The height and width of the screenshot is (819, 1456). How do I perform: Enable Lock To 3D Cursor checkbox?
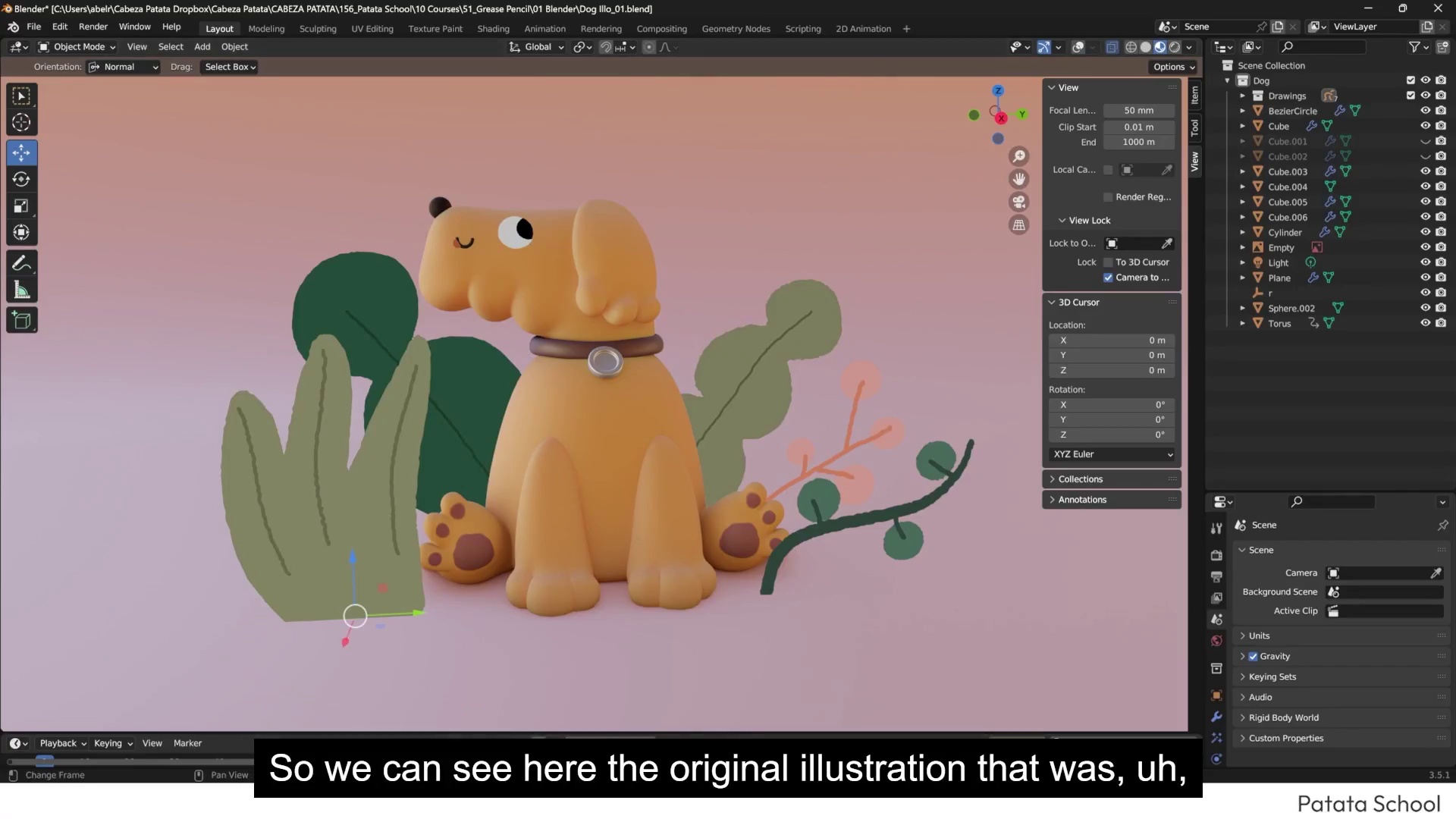click(1108, 262)
